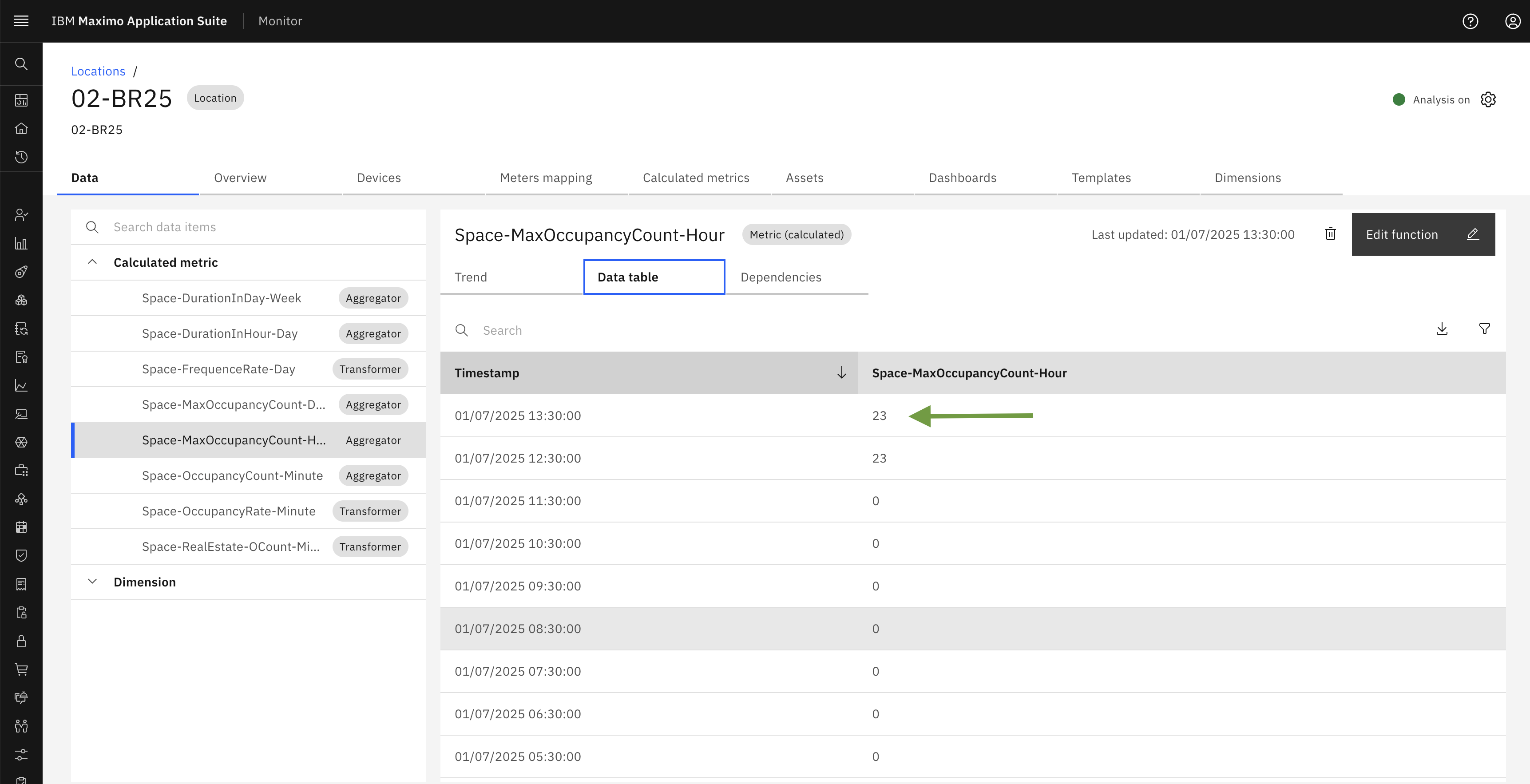Screen dimensions: 1530x784
Task: Go to the Locations breadcrumb link
Action: coord(98,71)
